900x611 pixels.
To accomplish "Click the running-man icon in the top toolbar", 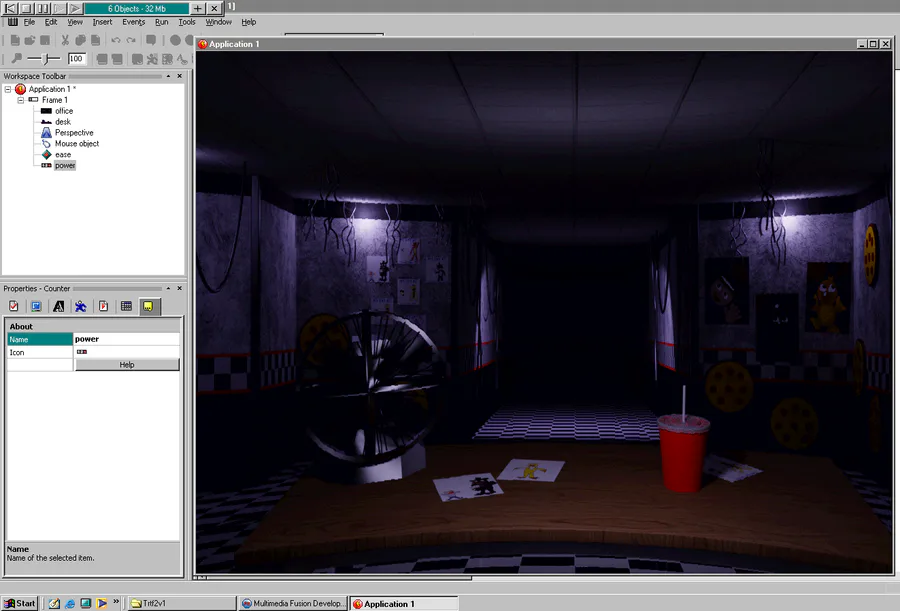I will tap(152, 59).
